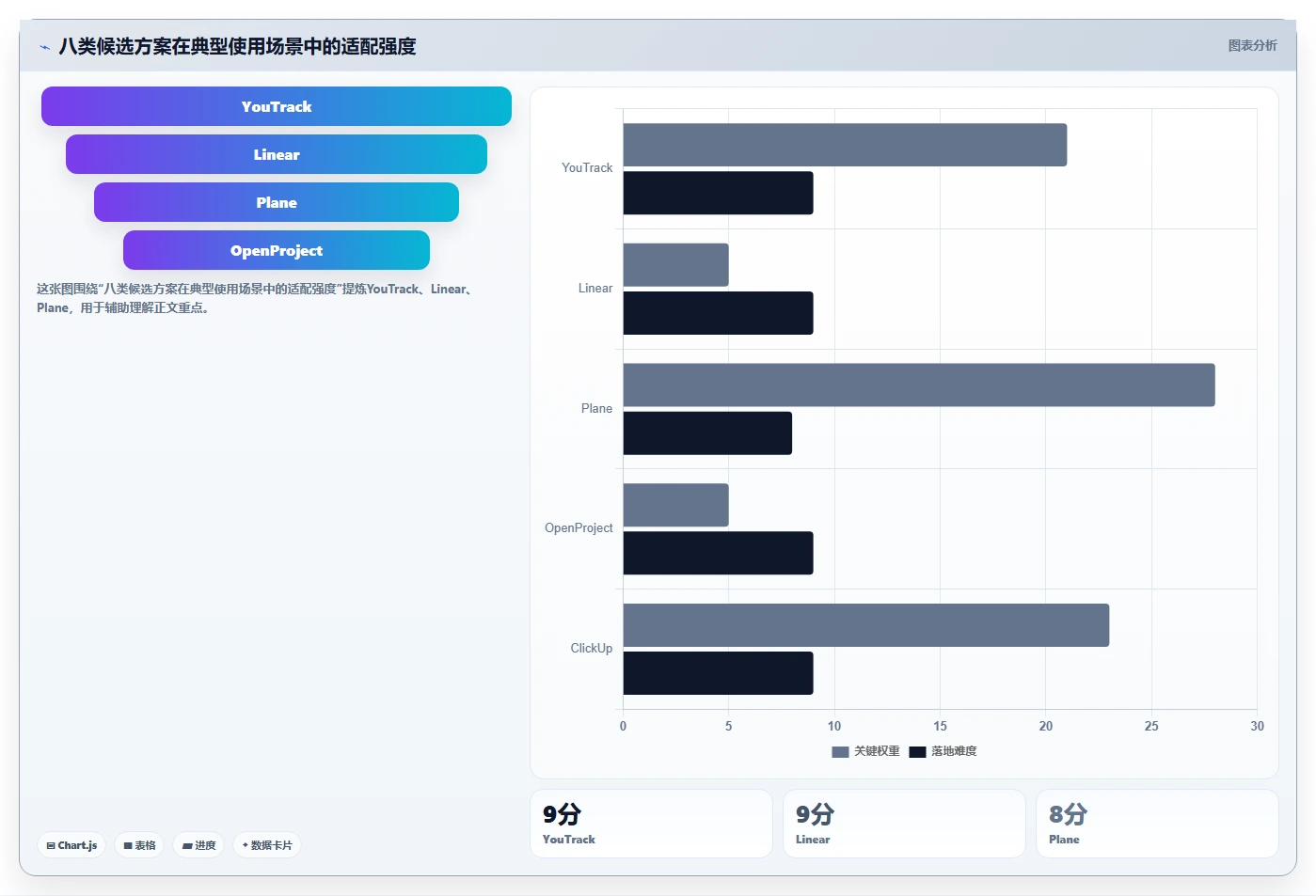The height and width of the screenshot is (896, 1316).
Task: Click the ClickUp y-axis label
Action: (591, 648)
